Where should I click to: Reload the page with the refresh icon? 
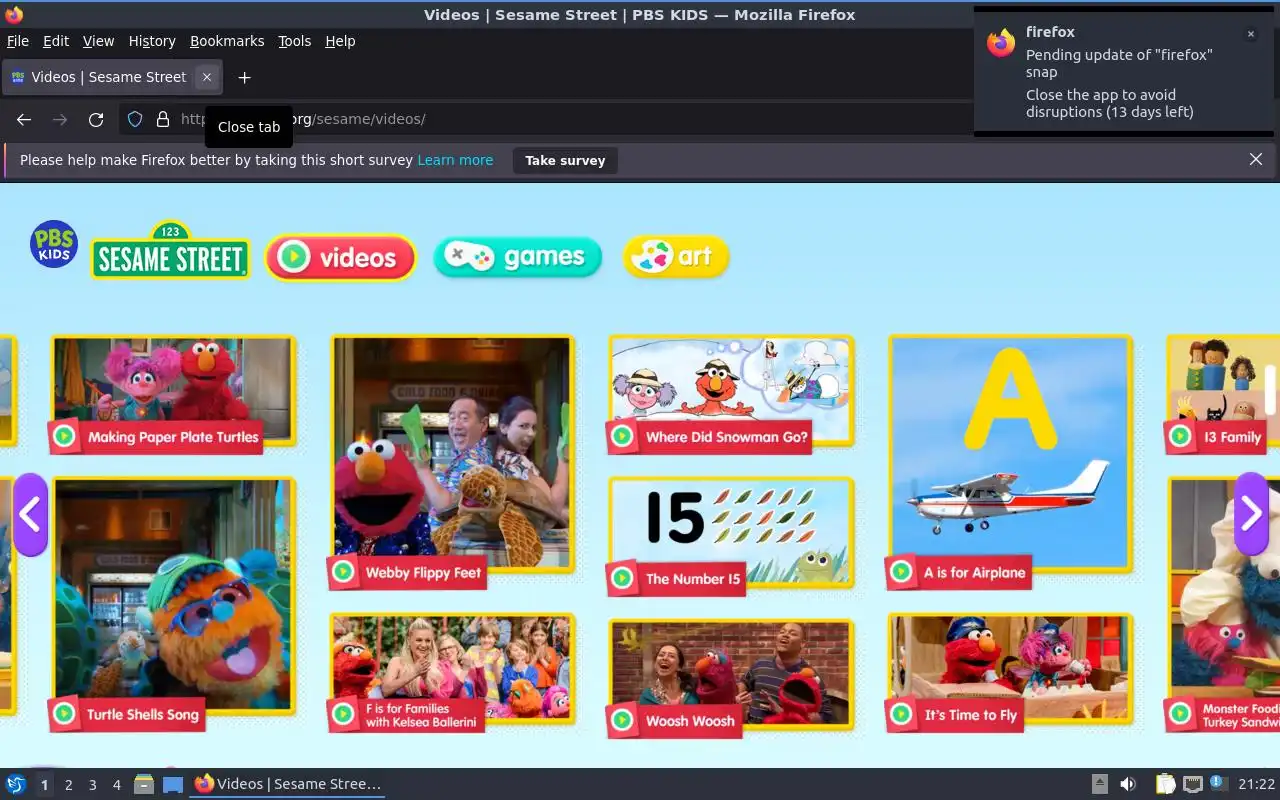pos(96,120)
